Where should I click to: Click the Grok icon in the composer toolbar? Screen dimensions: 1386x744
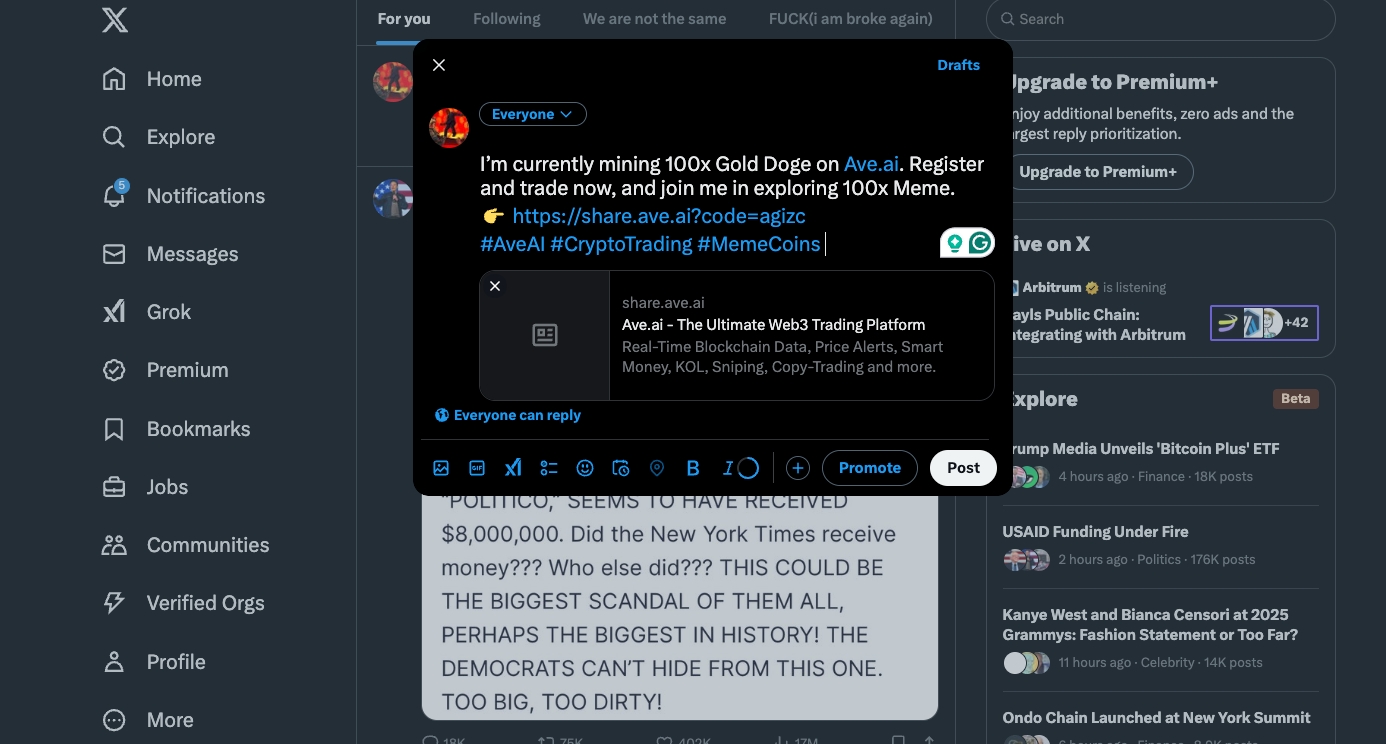513,468
